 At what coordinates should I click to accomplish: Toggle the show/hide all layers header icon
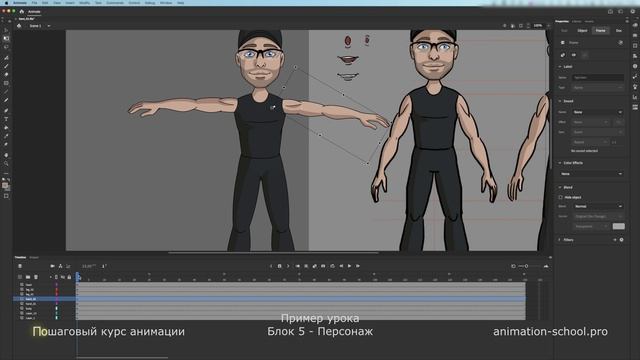click(63, 277)
